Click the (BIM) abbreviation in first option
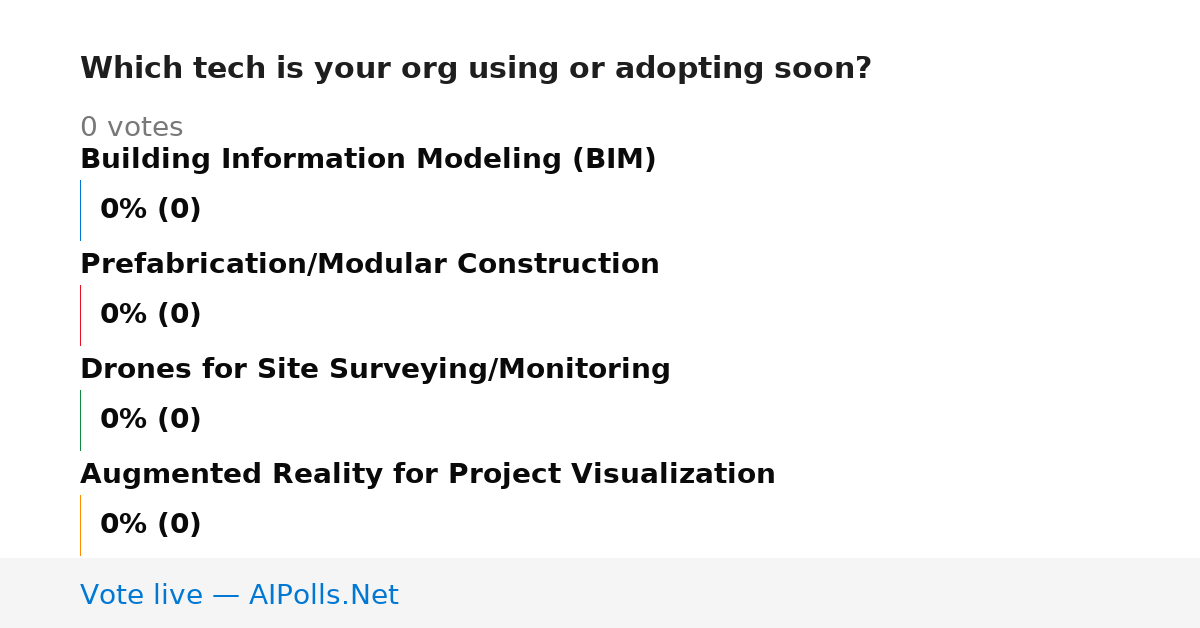This screenshot has height=628, width=1200. tap(614, 159)
